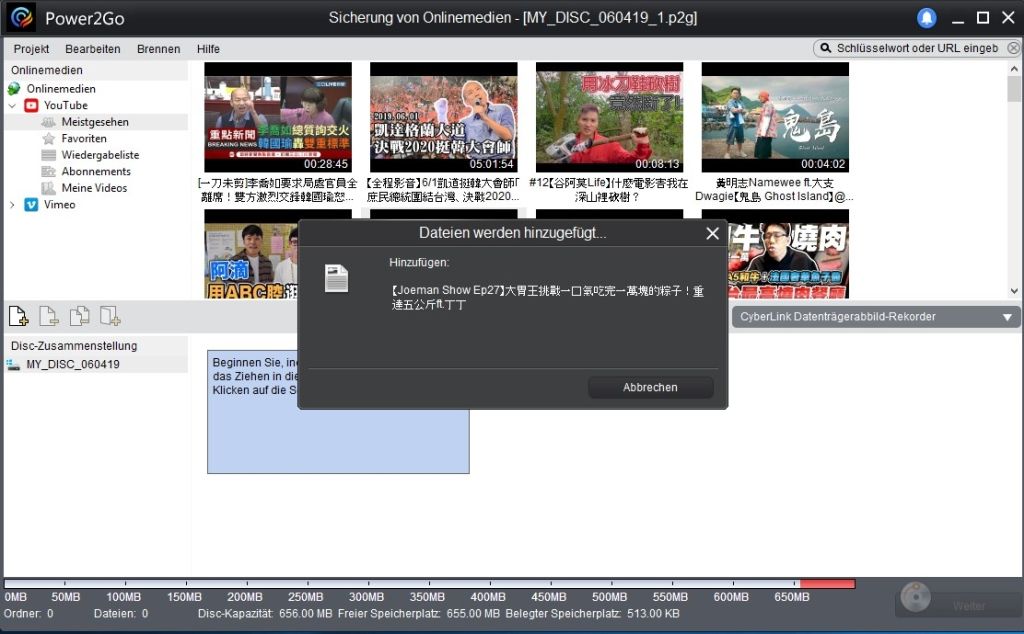Click the Ghost Island video thumbnail
The image size is (1024, 634).
775,117
